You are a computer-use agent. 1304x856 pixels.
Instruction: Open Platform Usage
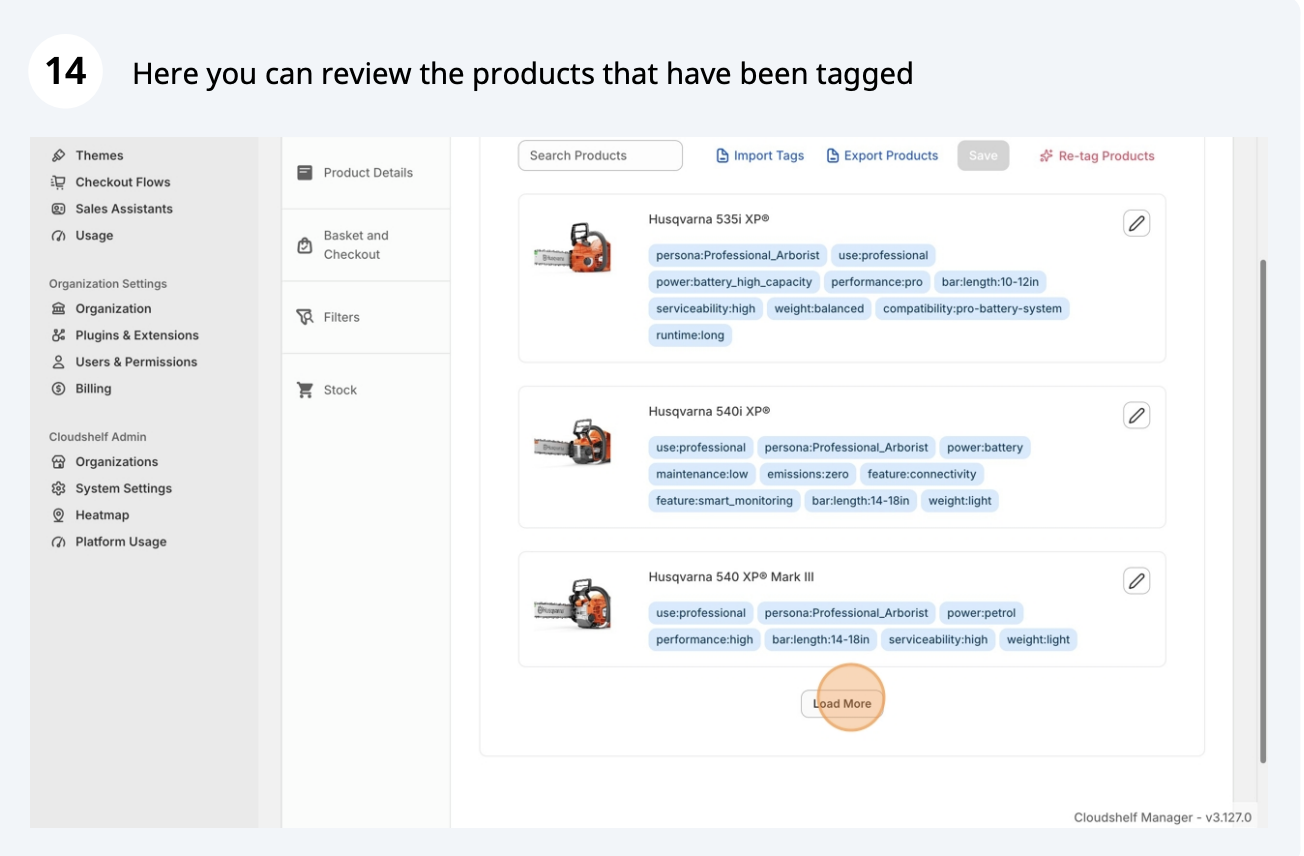[x=121, y=542]
